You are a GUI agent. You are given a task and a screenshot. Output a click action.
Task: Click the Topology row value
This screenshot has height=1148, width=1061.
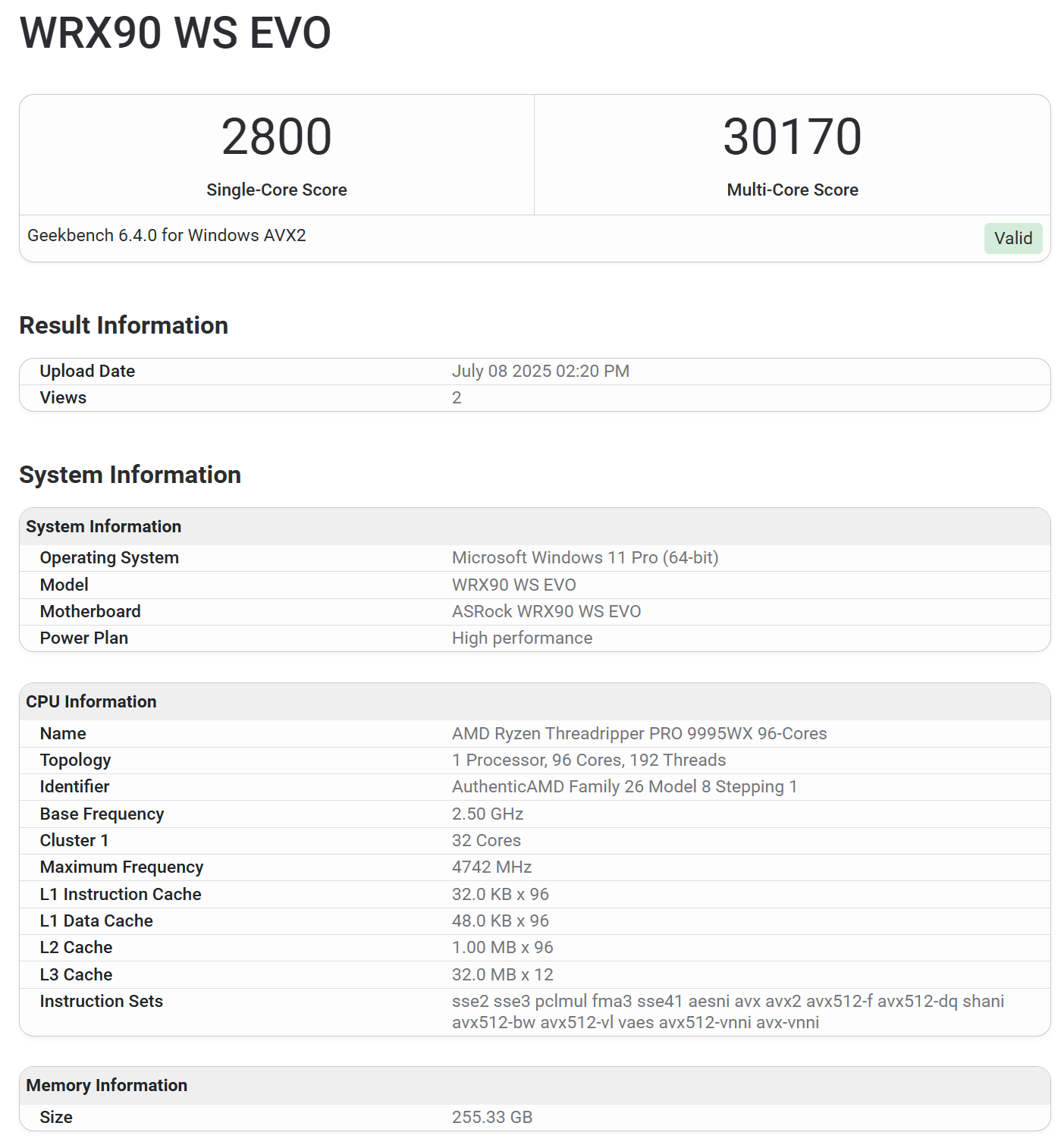(x=589, y=760)
